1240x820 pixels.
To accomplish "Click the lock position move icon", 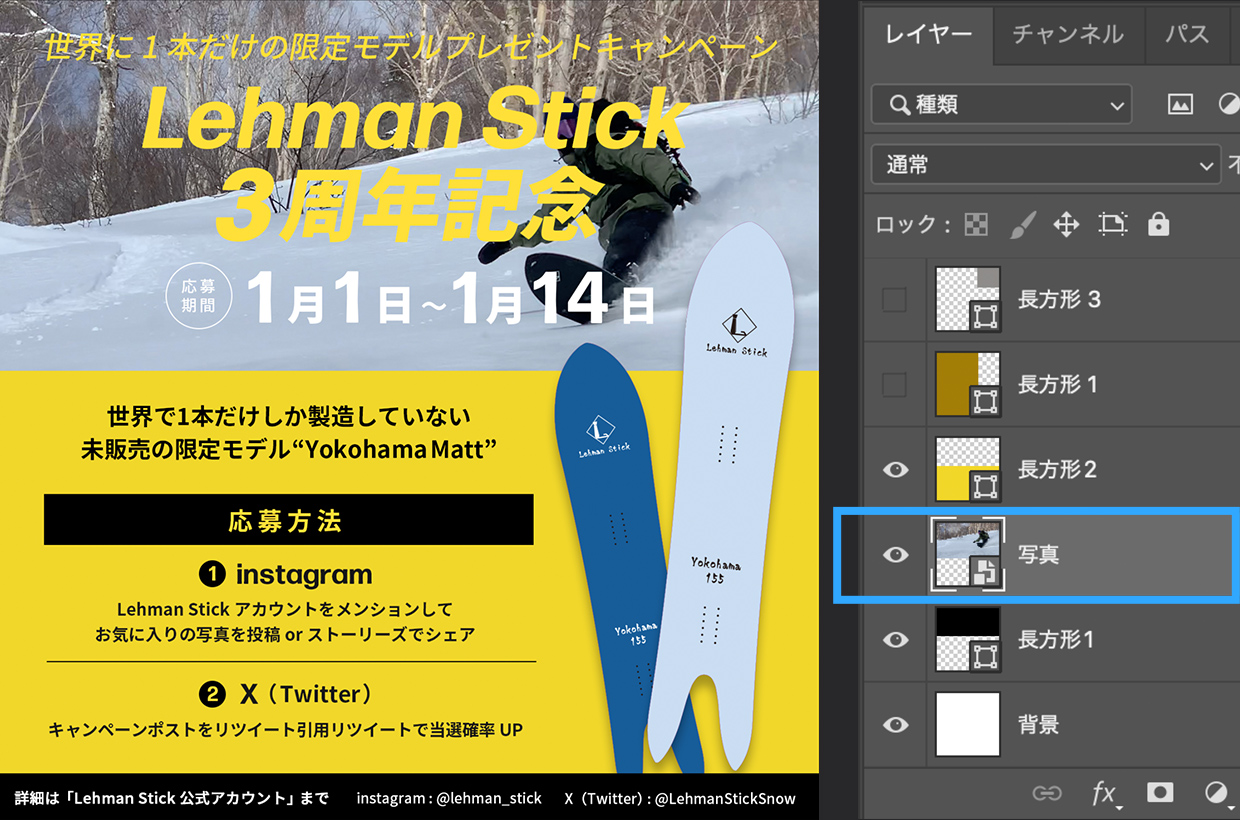I will click(1066, 224).
